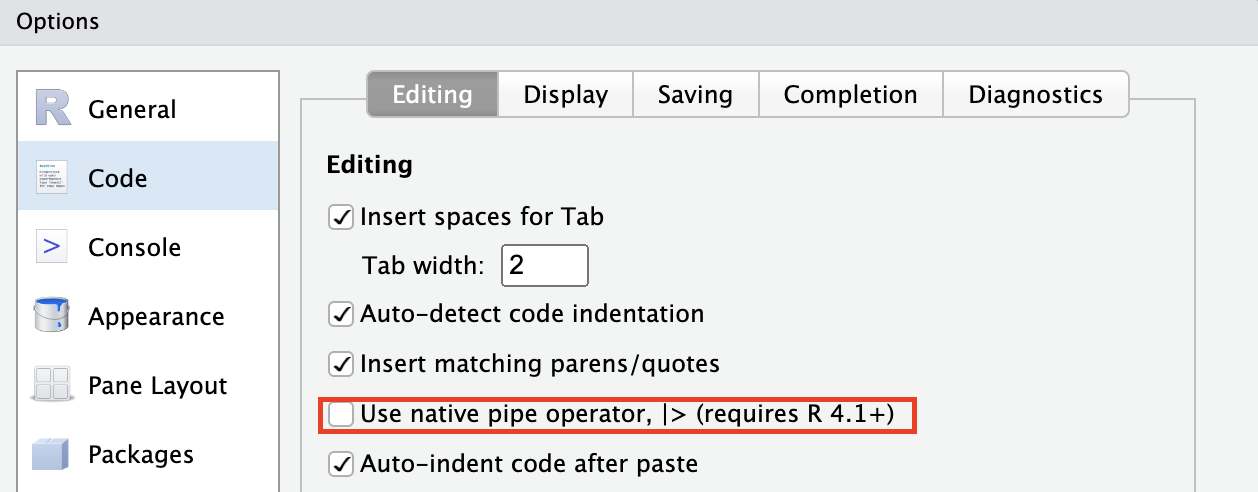Click the Packages box icon
Image resolution: width=1258 pixels, height=492 pixels.
[51, 453]
